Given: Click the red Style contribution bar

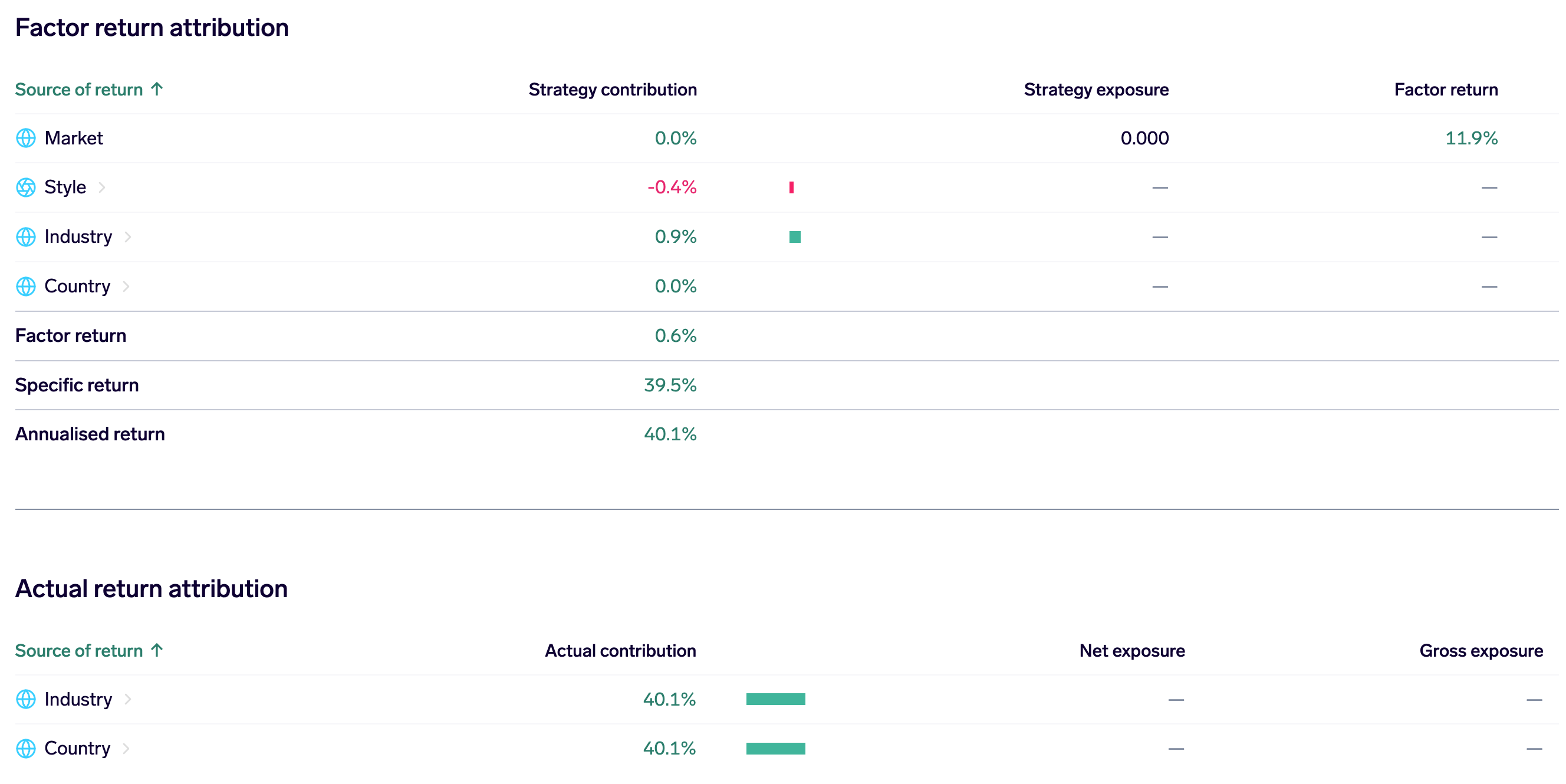Looking at the screenshot, I should coord(791,187).
